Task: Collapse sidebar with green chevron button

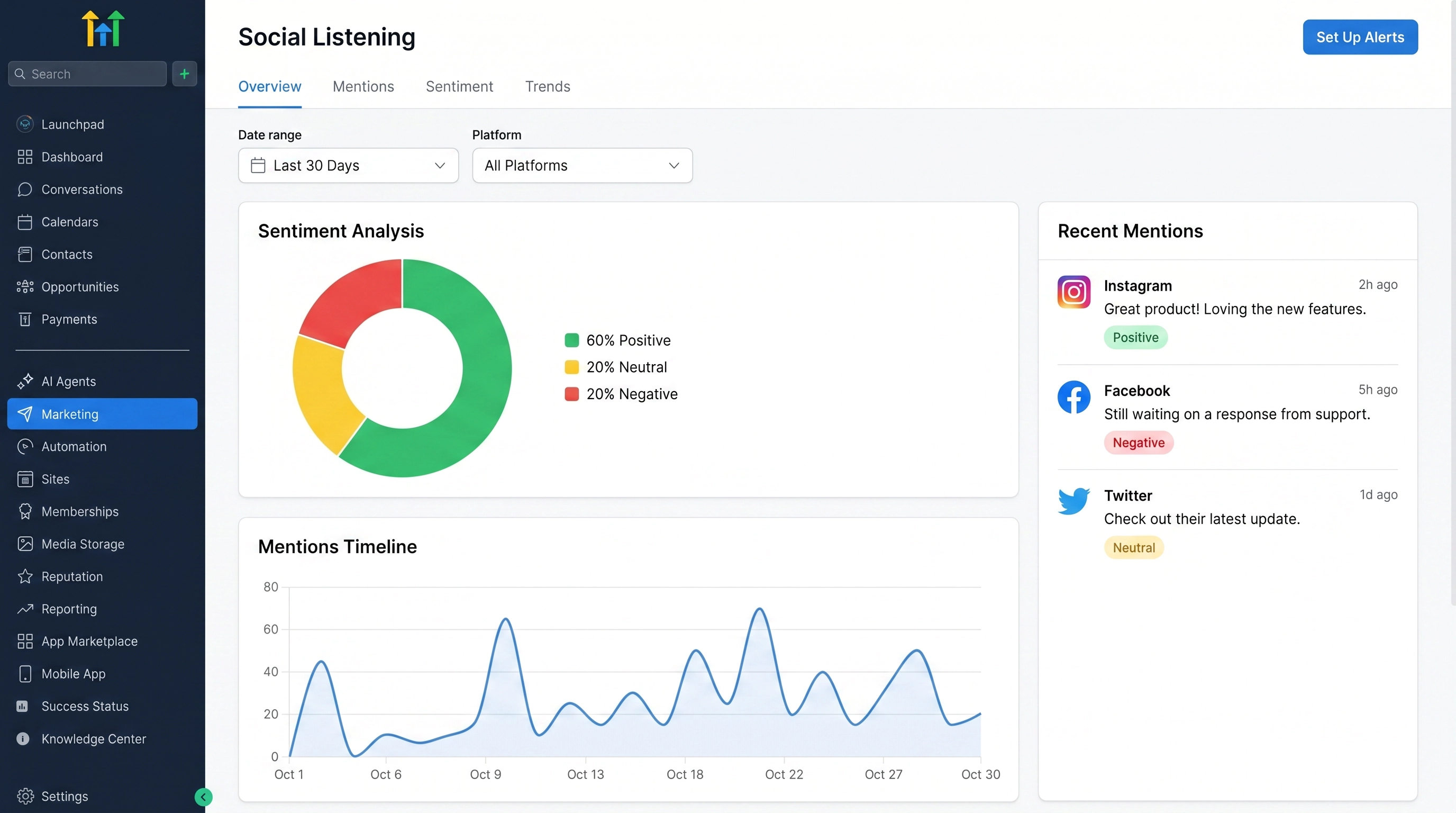Action: [x=204, y=797]
